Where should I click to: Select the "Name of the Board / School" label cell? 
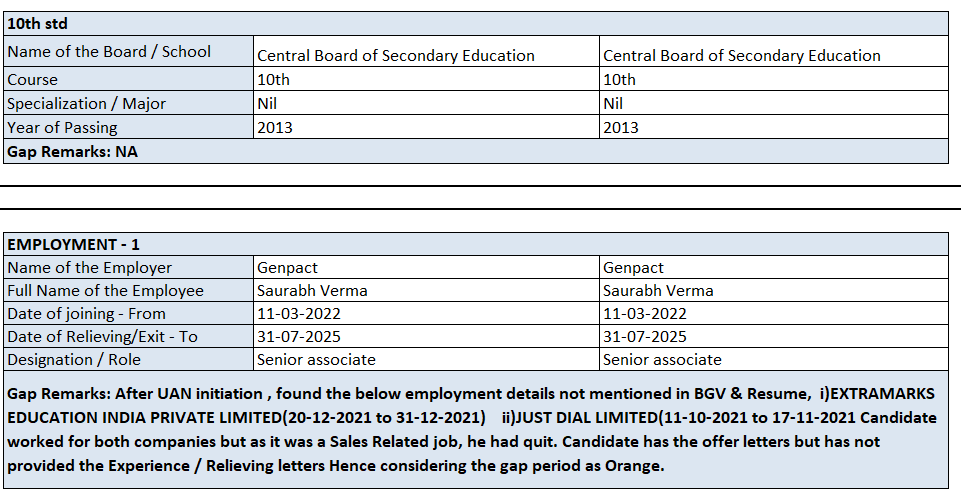click(109, 51)
